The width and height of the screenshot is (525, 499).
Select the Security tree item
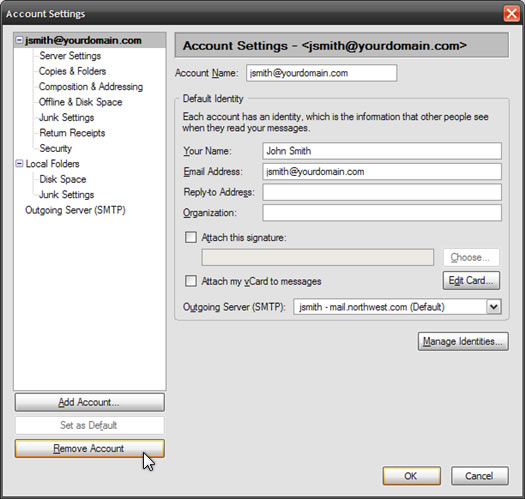[56, 148]
